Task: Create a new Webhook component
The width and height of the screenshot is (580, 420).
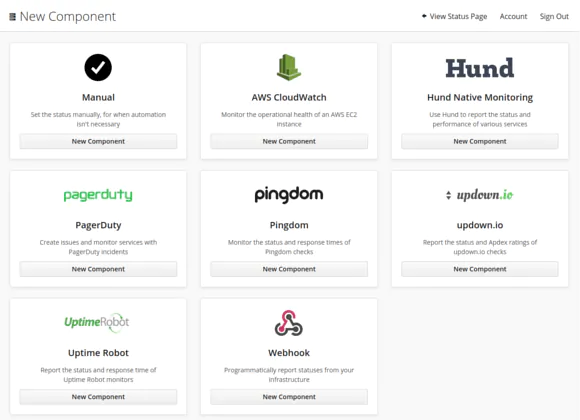Action: (x=289, y=397)
